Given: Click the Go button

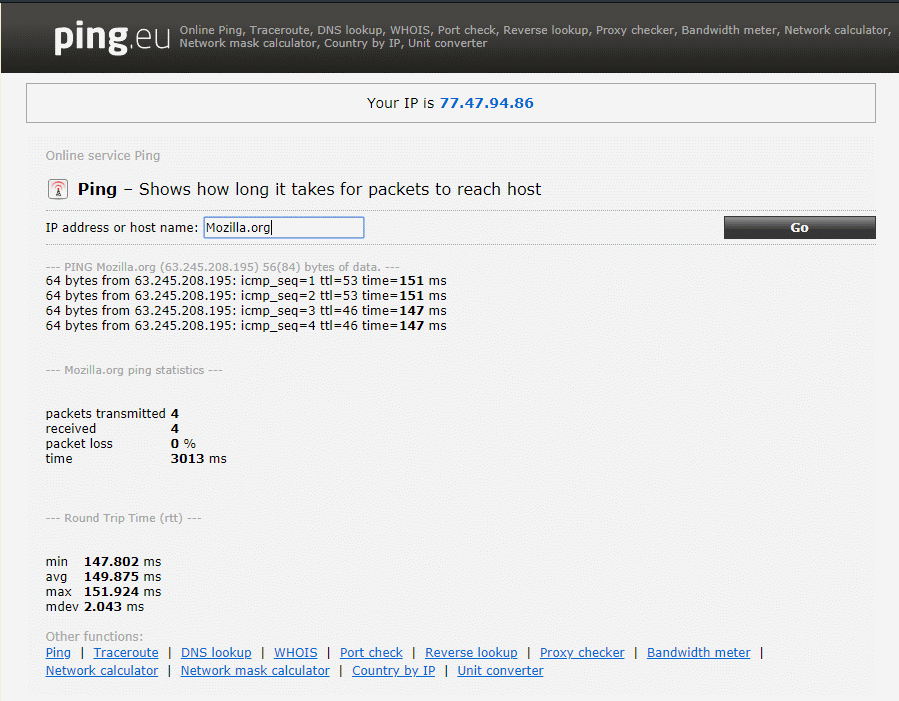Looking at the screenshot, I should point(799,228).
